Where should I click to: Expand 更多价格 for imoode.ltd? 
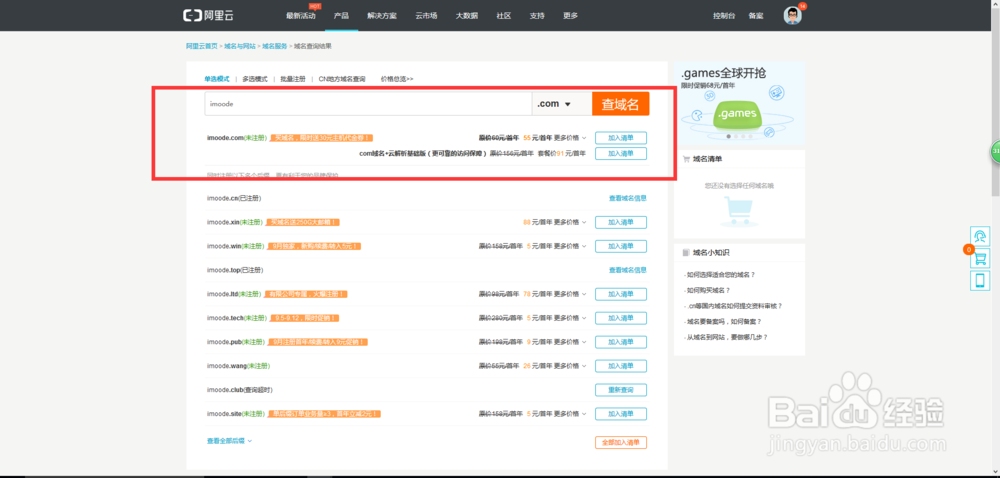(x=570, y=294)
